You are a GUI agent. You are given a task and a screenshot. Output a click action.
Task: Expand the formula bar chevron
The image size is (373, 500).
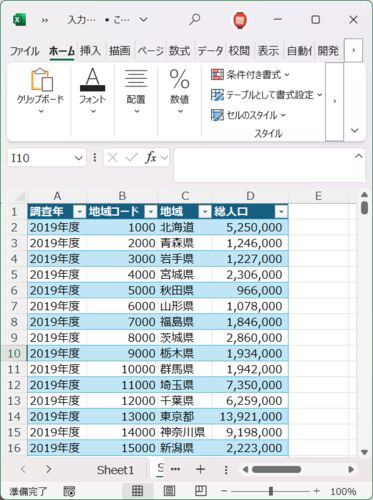359,156
